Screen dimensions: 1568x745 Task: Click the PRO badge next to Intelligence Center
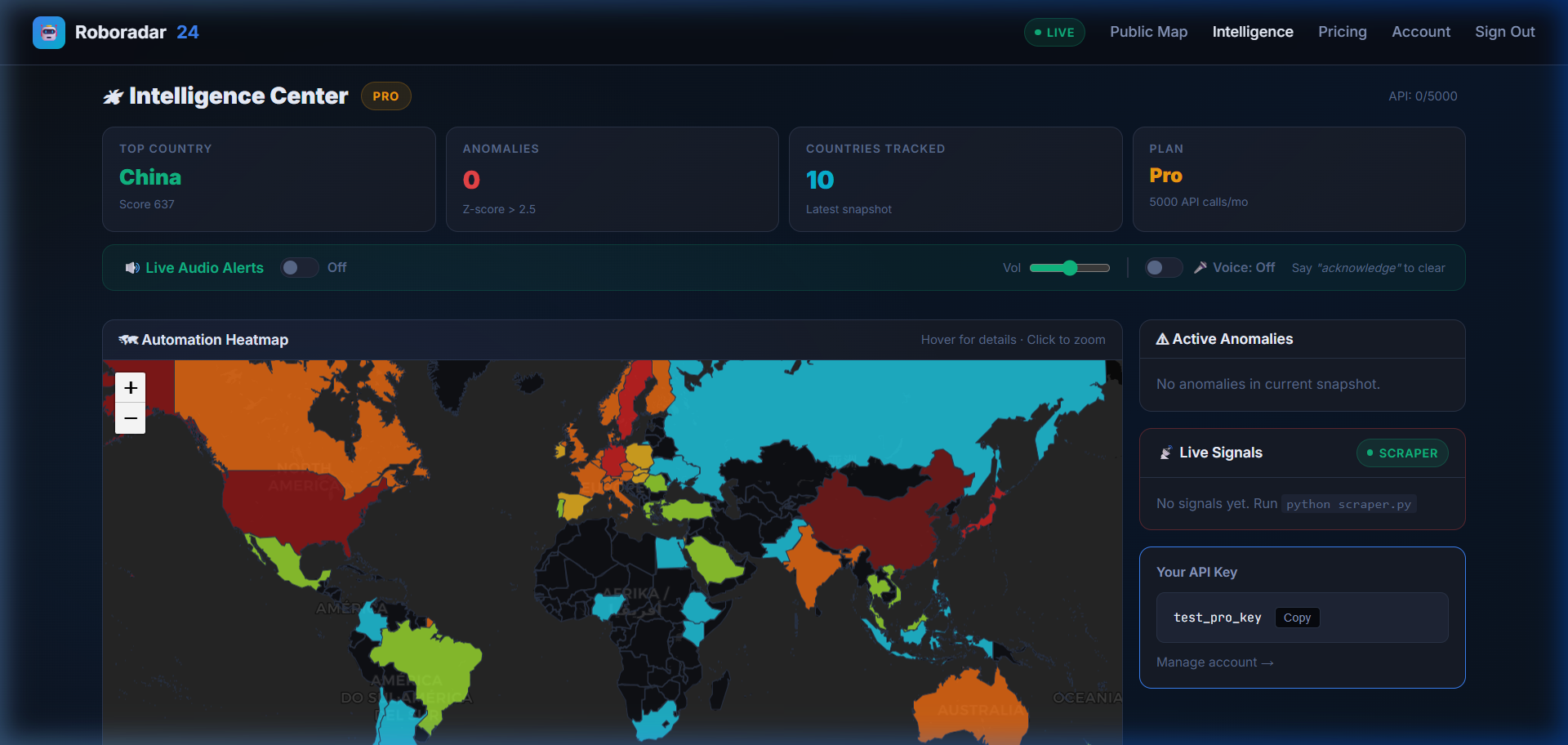tap(385, 96)
